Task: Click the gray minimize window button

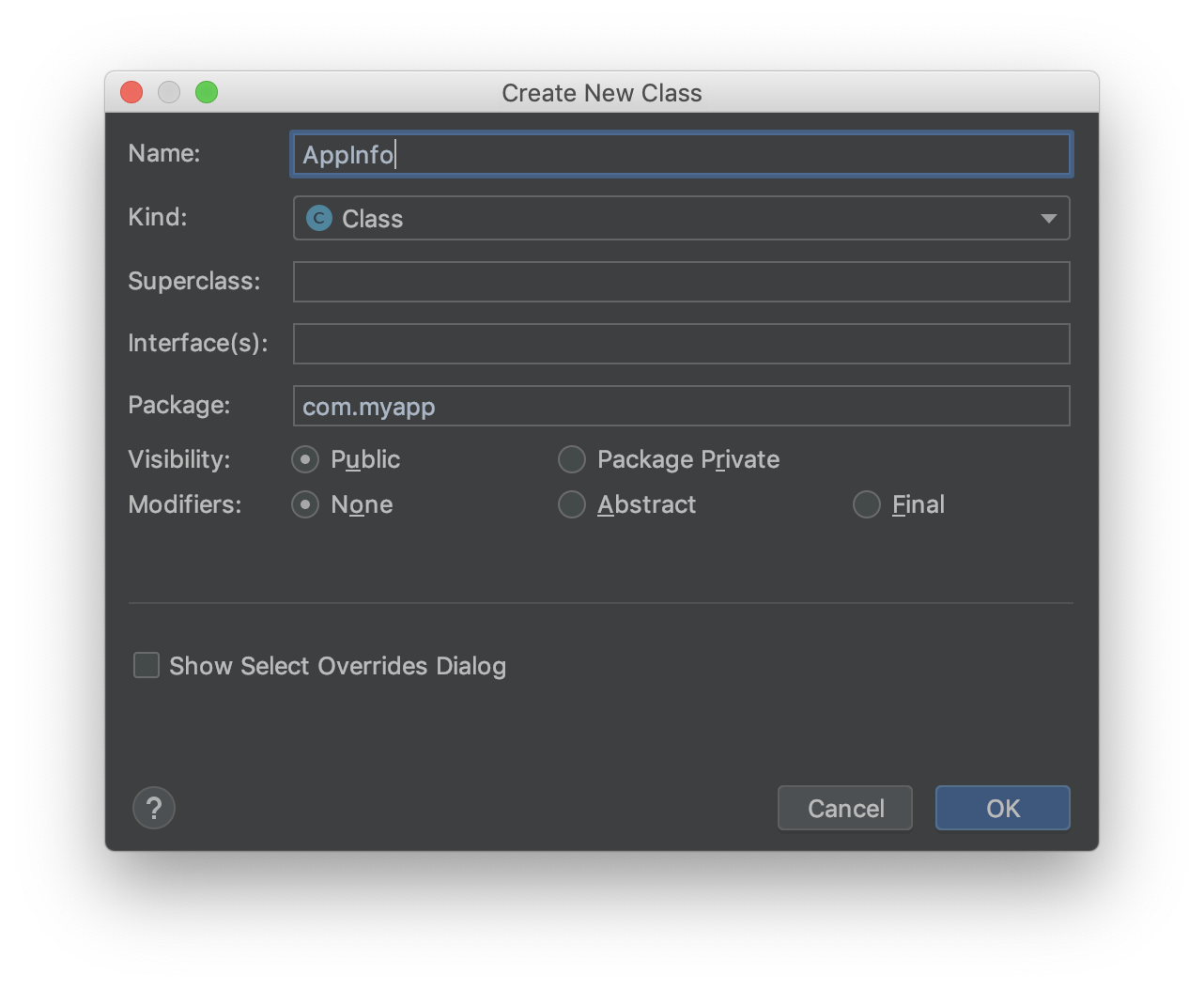Action: 169,92
